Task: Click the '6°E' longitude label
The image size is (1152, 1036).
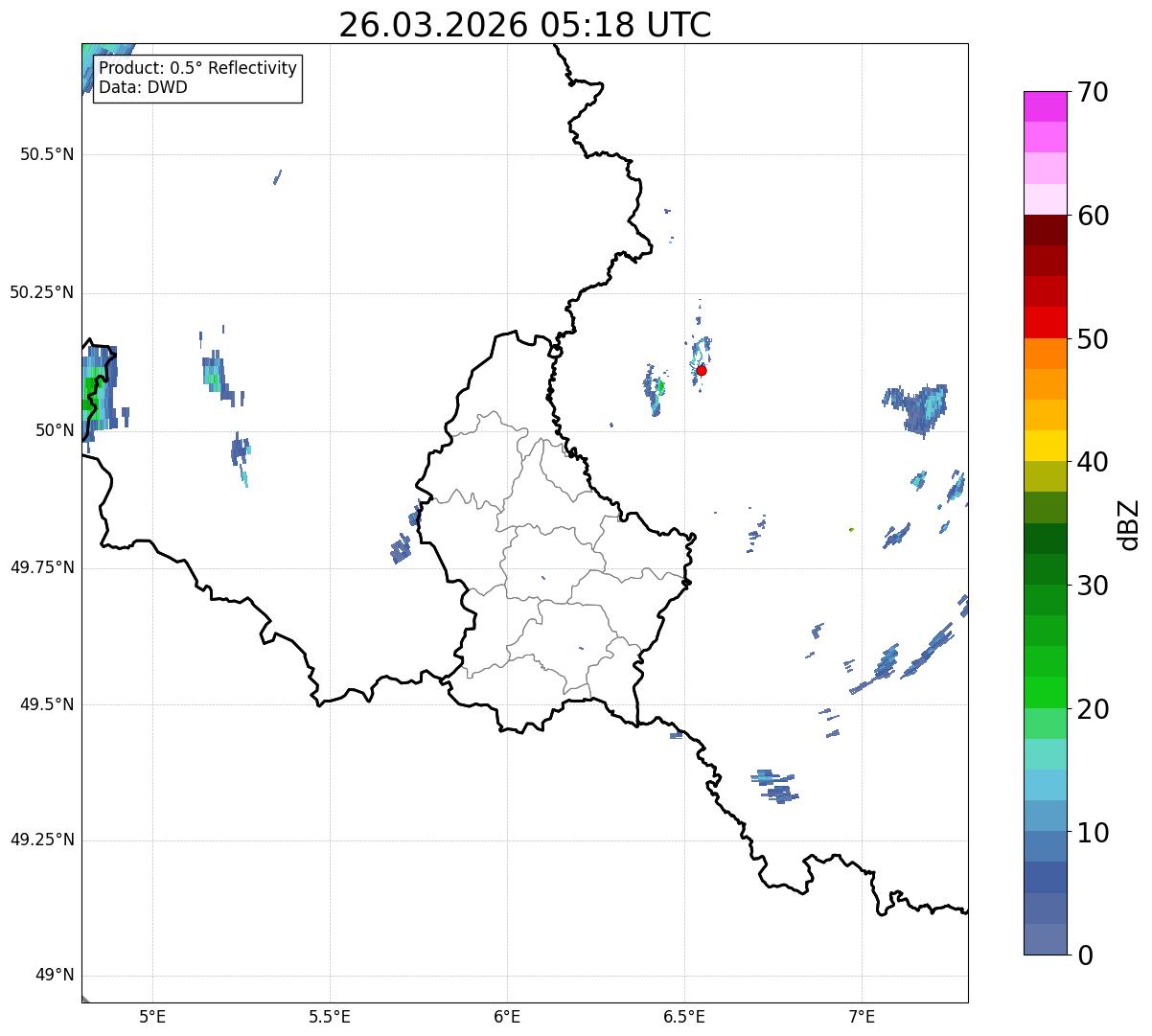Action: [x=507, y=1017]
